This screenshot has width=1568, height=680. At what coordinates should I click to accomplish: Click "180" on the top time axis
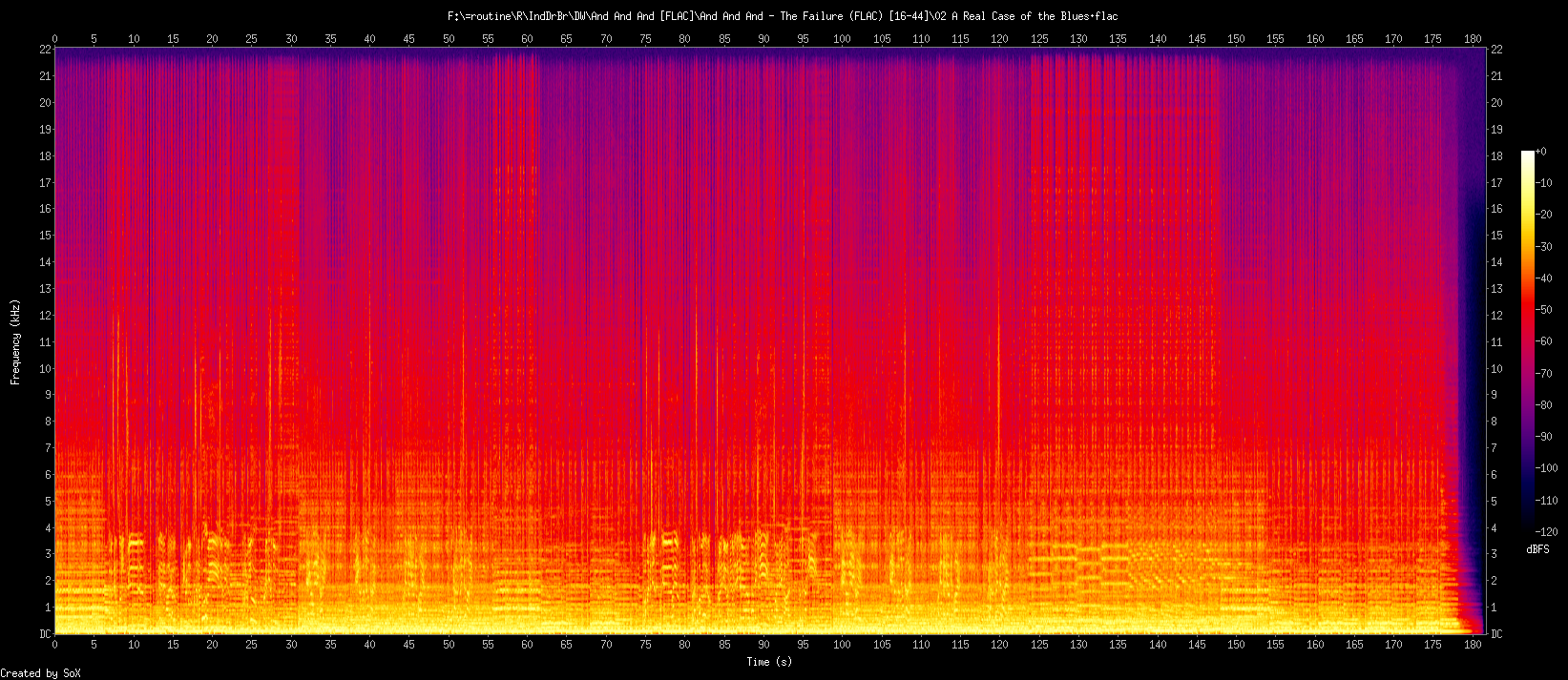tap(1473, 39)
